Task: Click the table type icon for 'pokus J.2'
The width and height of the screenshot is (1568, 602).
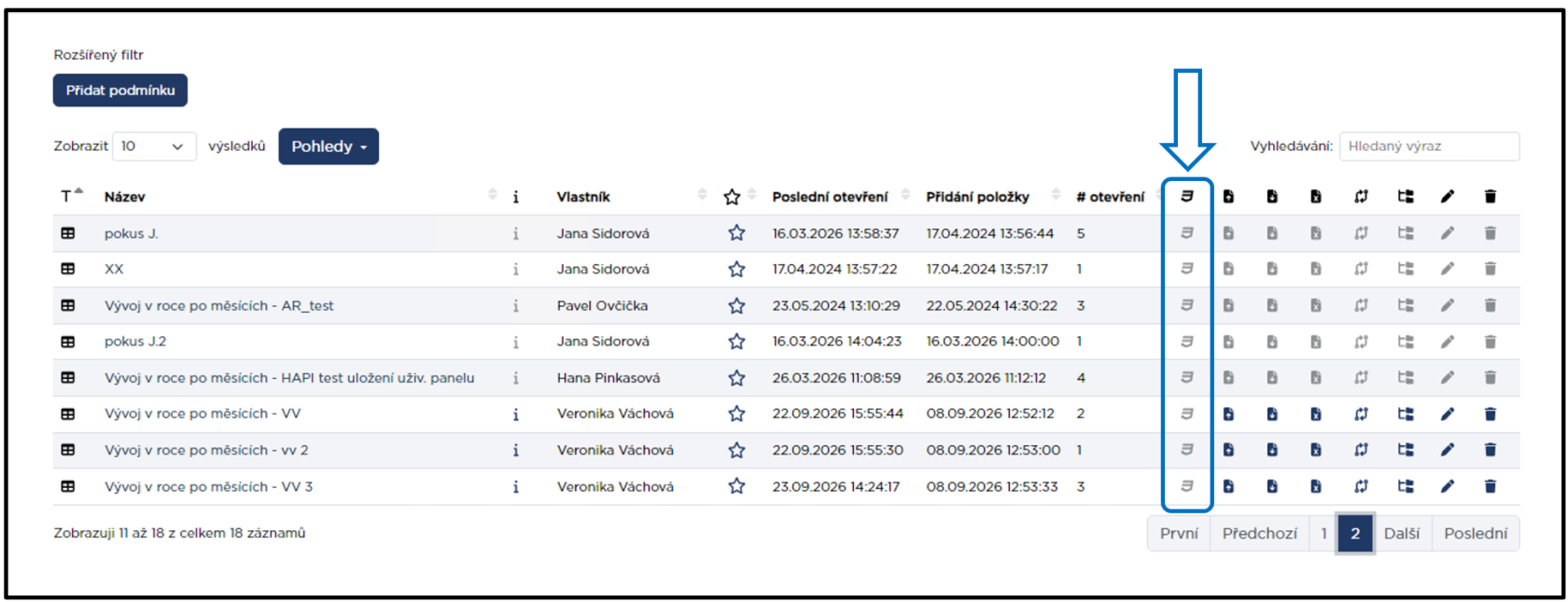Action: 68,342
